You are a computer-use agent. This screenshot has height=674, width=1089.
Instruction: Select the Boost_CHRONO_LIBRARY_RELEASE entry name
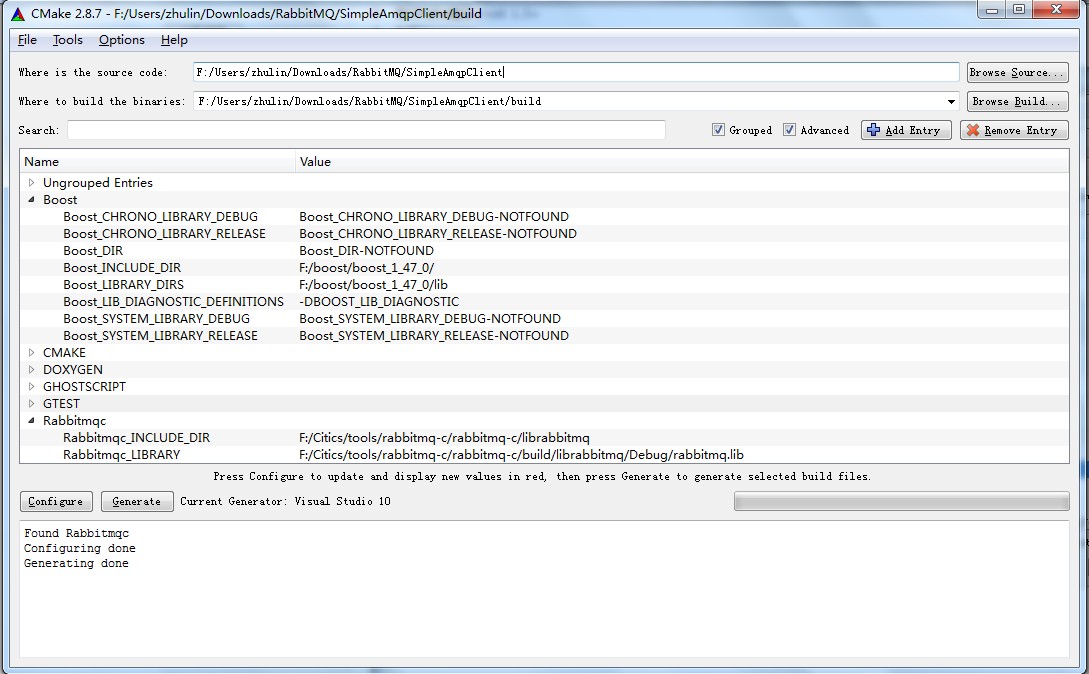pyautogui.click(x=165, y=233)
